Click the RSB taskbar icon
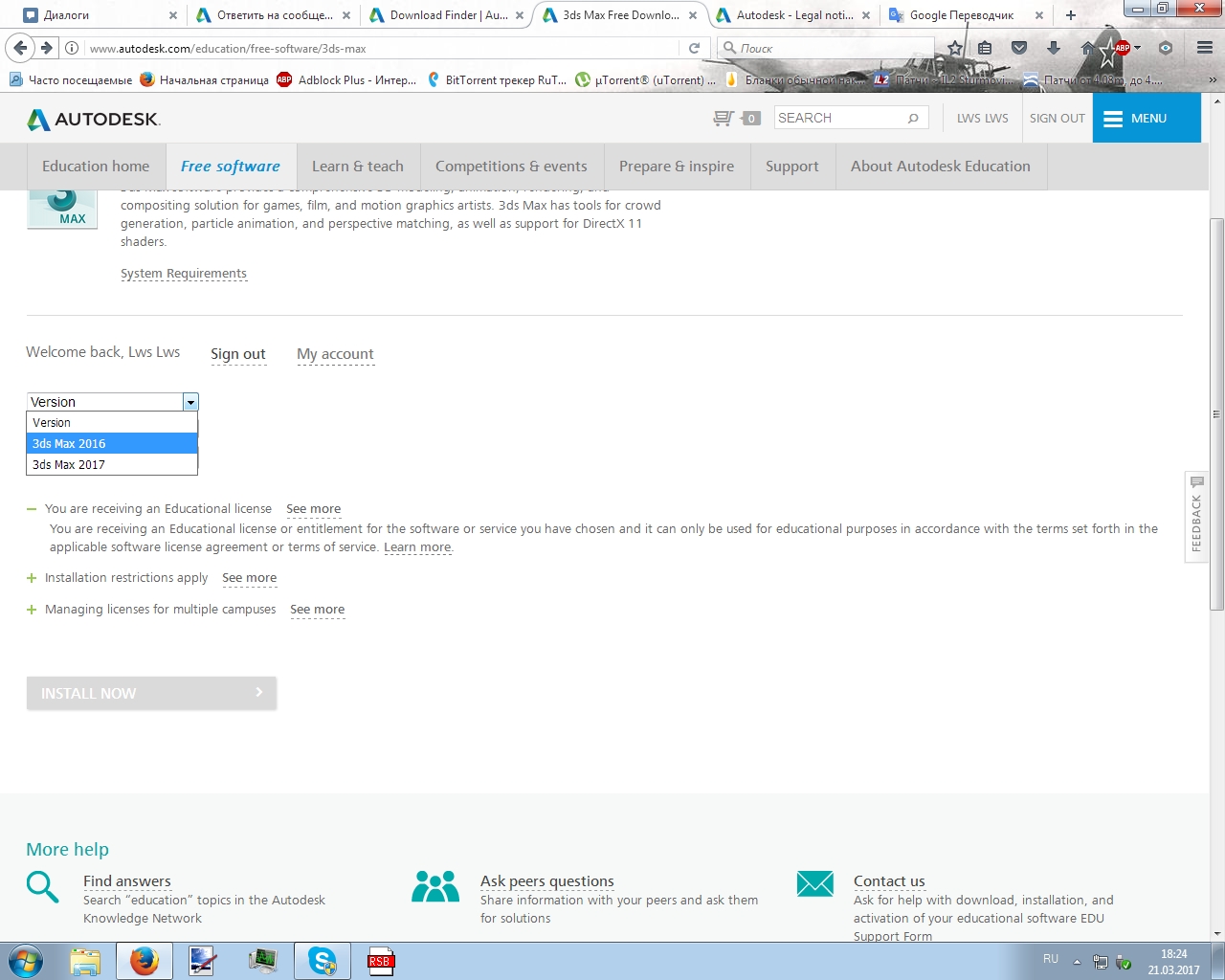This screenshot has height=980, width=1225. (x=381, y=961)
